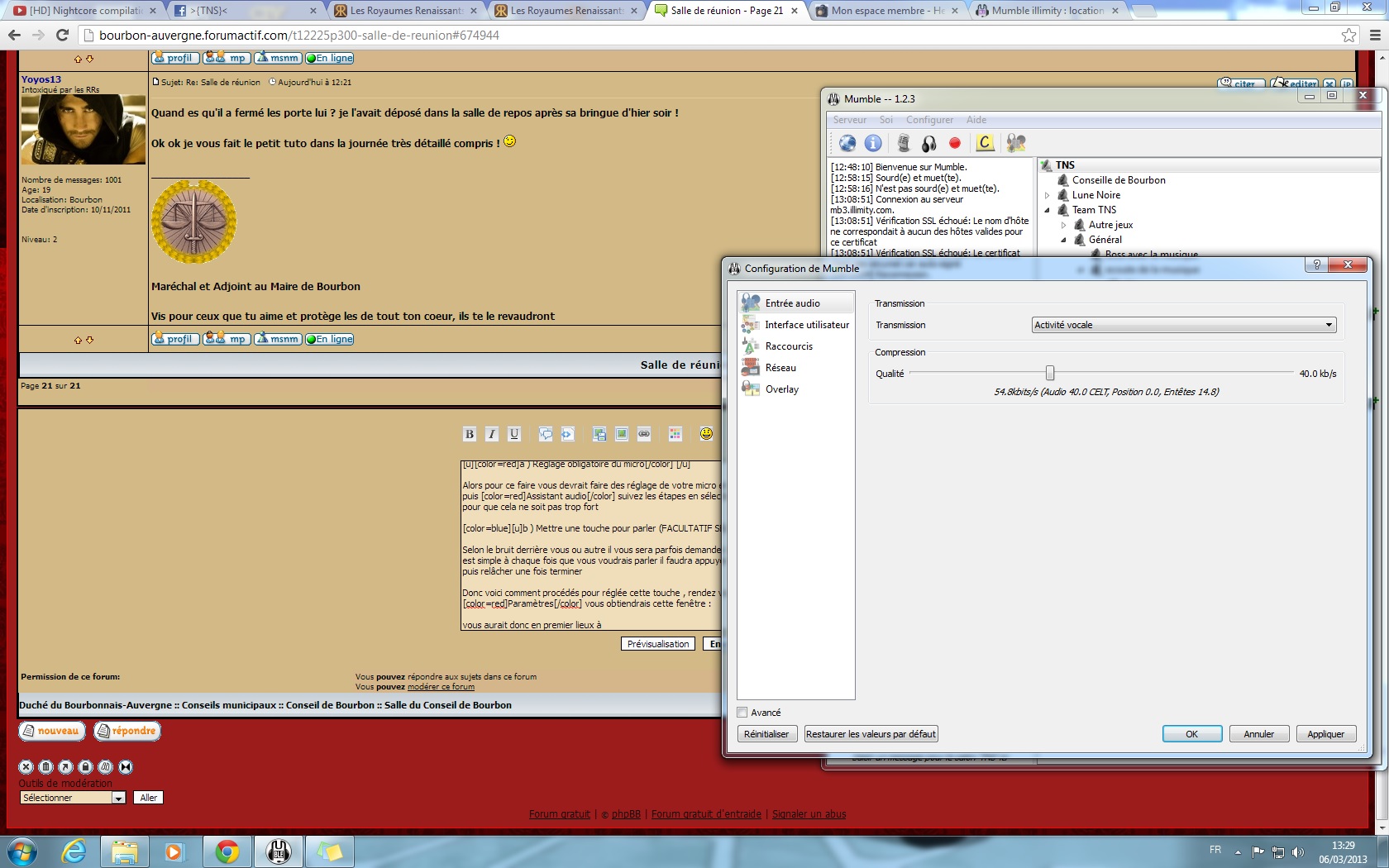Click the Mumble connect globe icon
The image size is (1389, 868).
pos(847,143)
